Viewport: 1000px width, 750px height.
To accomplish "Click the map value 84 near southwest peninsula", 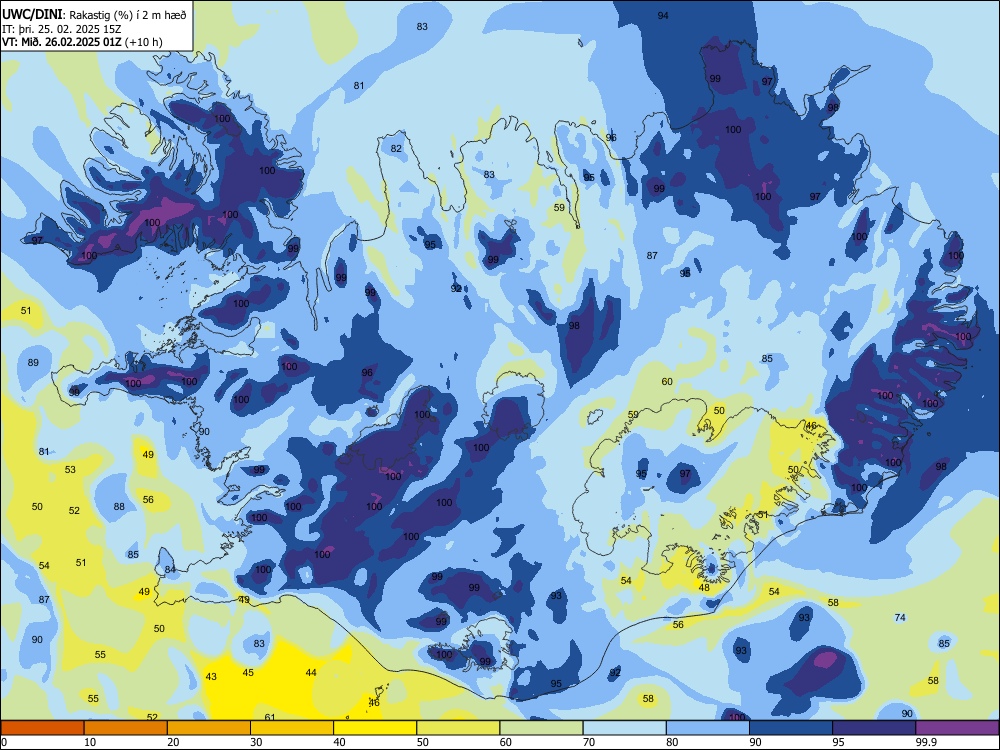I will click(170, 570).
